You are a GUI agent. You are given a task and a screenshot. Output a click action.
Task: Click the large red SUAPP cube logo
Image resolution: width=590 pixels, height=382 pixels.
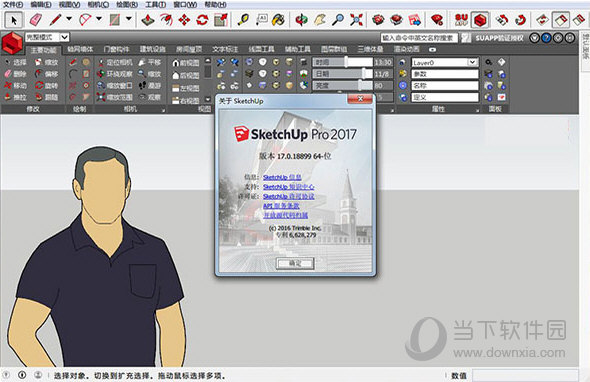point(12,42)
